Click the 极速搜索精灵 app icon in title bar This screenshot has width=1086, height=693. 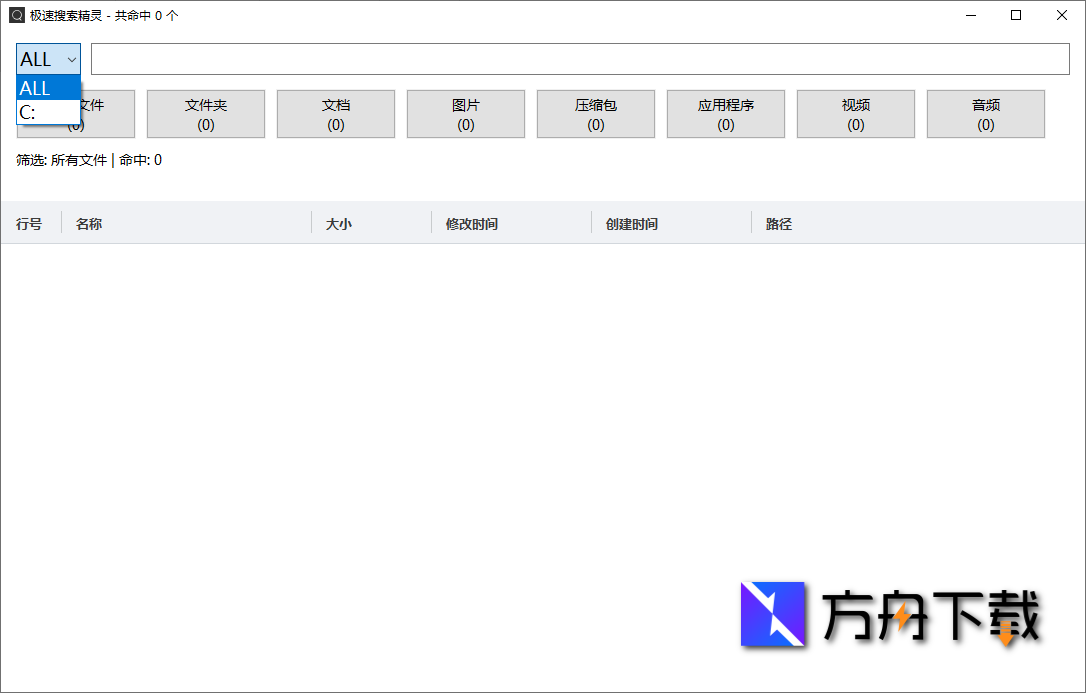(x=15, y=15)
